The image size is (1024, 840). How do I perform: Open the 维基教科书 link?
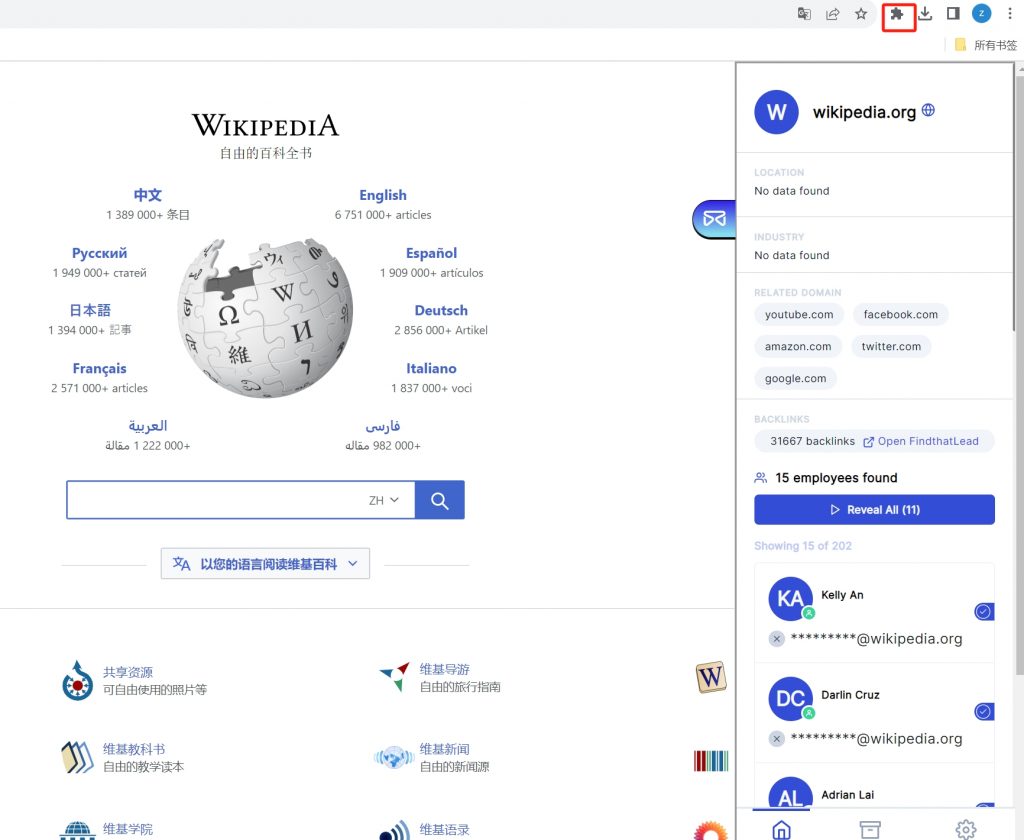(x=134, y=749)
